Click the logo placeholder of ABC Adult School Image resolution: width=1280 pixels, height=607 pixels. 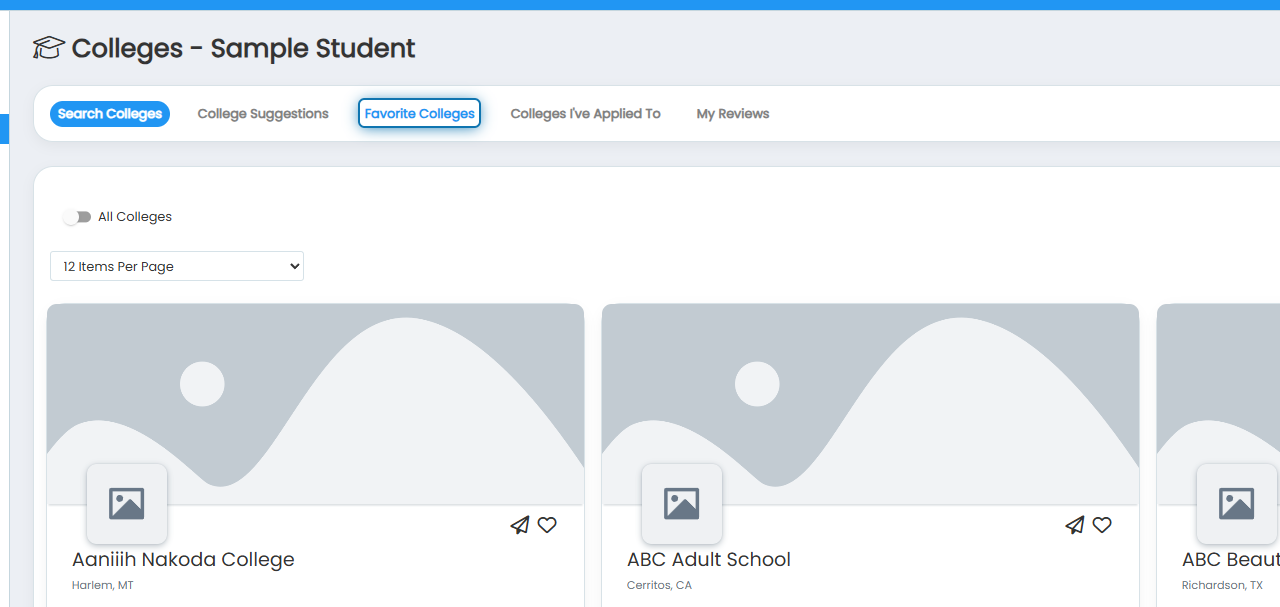pyautogui.click(x=682, y=504)
